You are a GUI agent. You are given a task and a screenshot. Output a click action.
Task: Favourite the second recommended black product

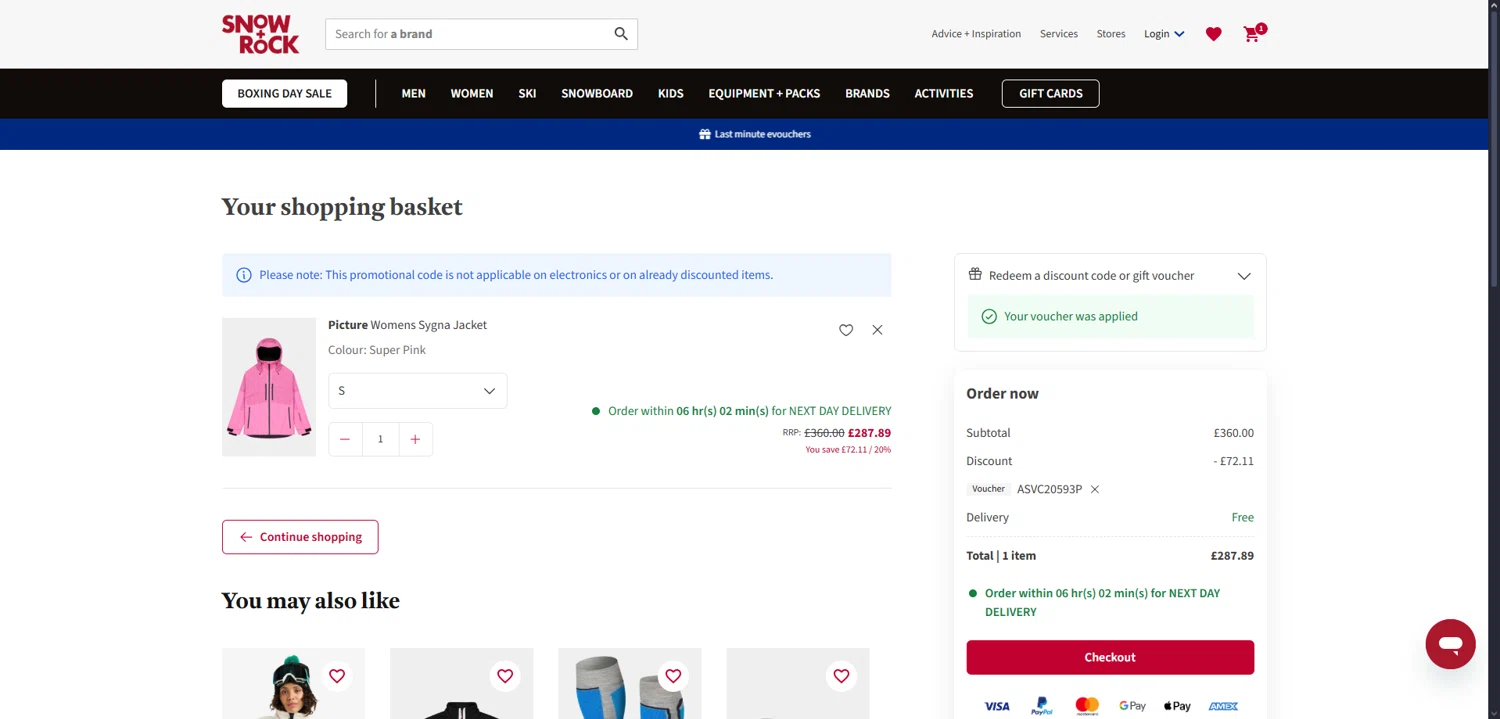coord(505,676)
